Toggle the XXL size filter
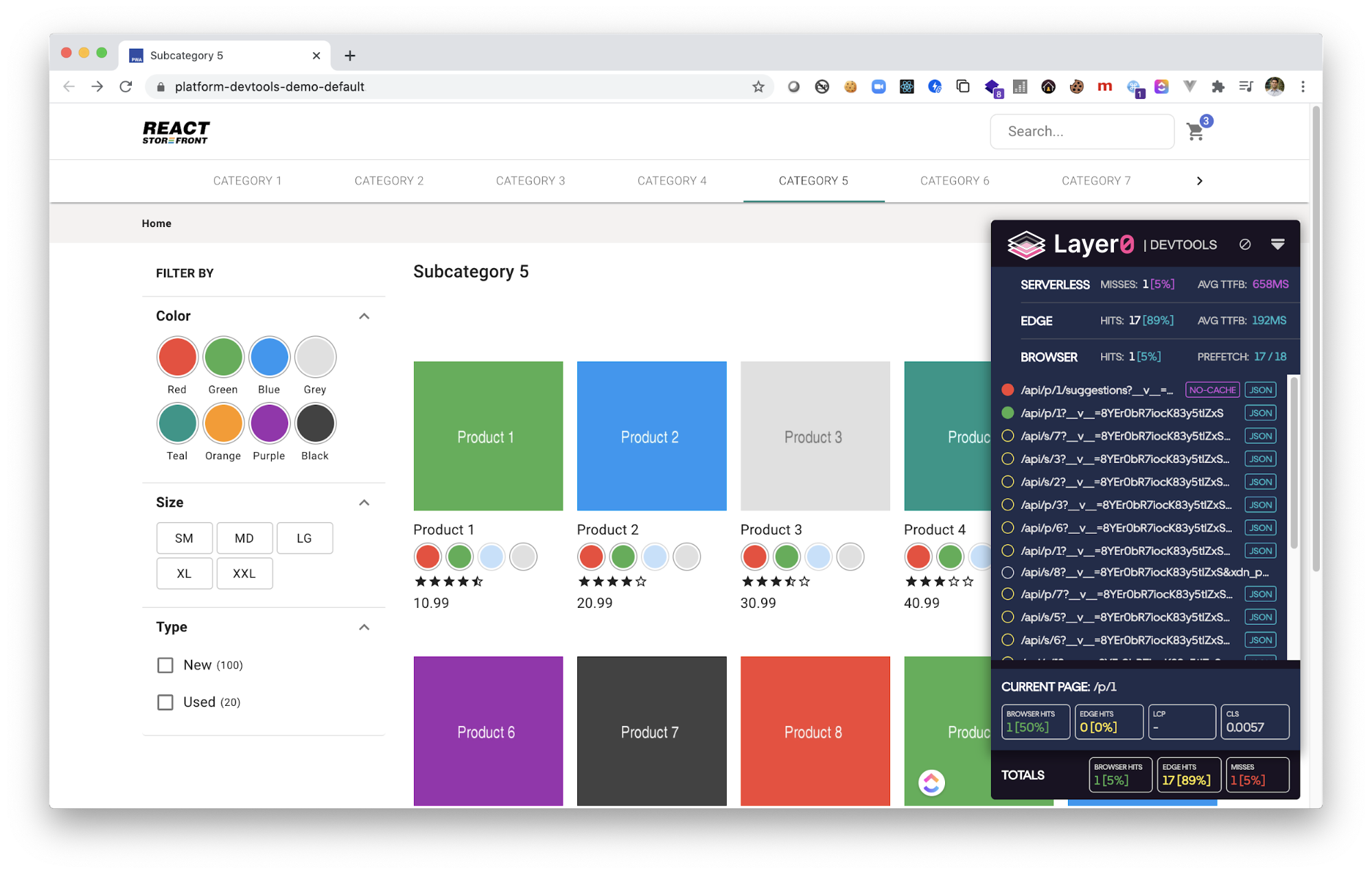 coord(244,574)
